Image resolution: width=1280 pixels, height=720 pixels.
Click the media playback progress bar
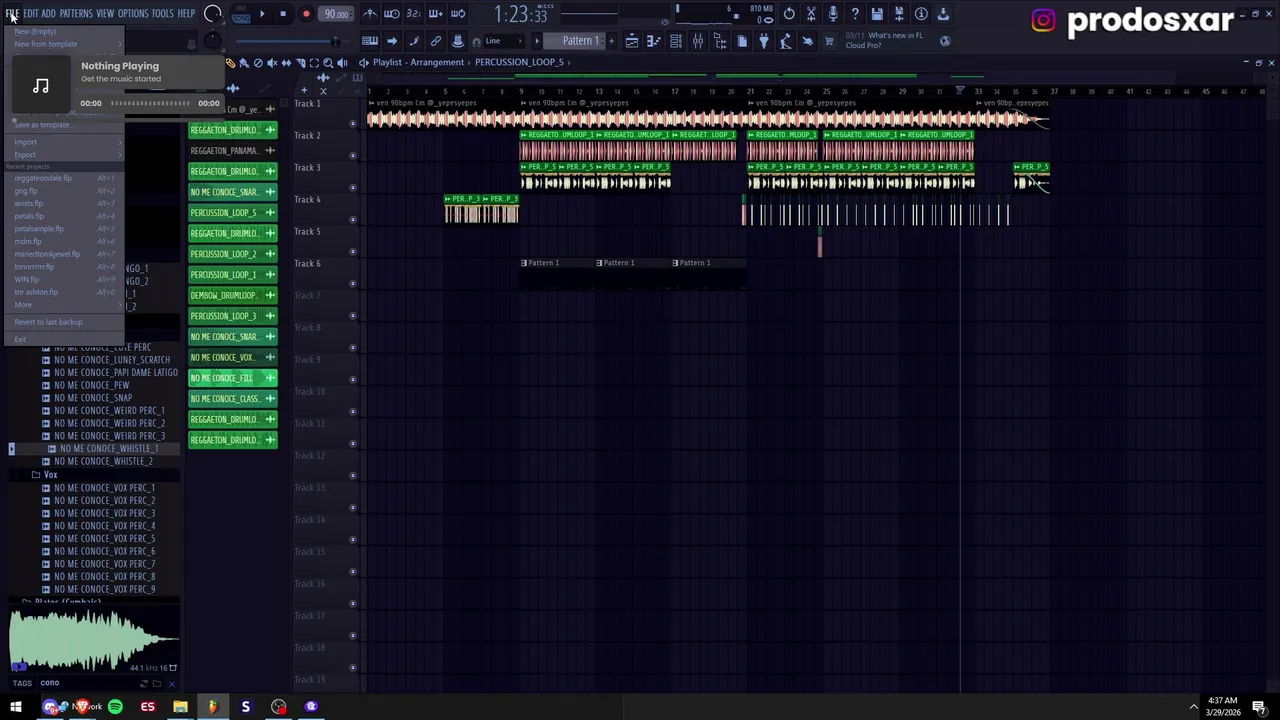[150, 103]
